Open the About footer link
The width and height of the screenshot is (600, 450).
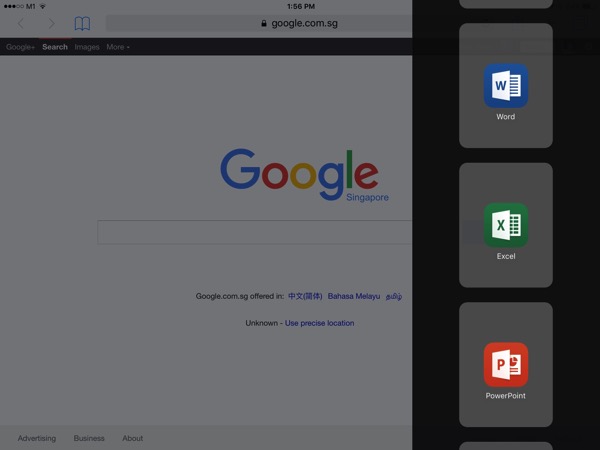[x=132, y=438]
